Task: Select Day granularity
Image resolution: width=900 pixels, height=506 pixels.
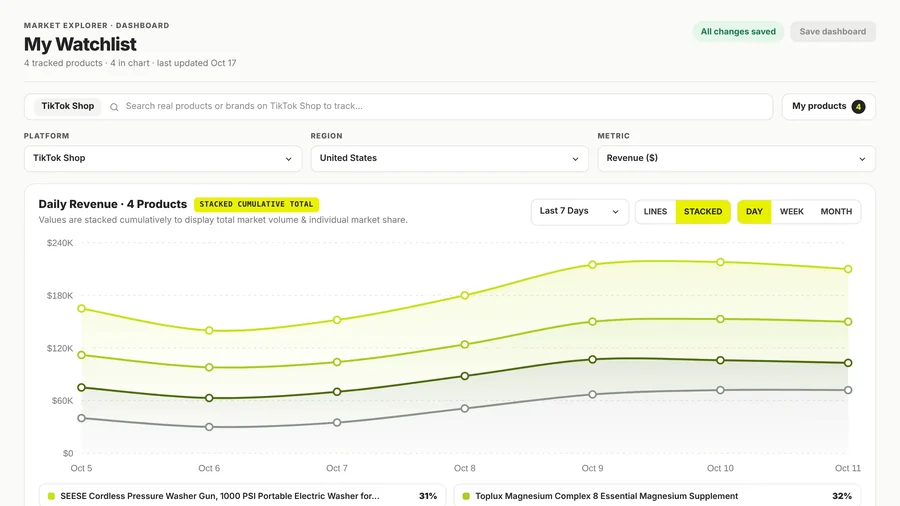Action: [x=754, y=212]
